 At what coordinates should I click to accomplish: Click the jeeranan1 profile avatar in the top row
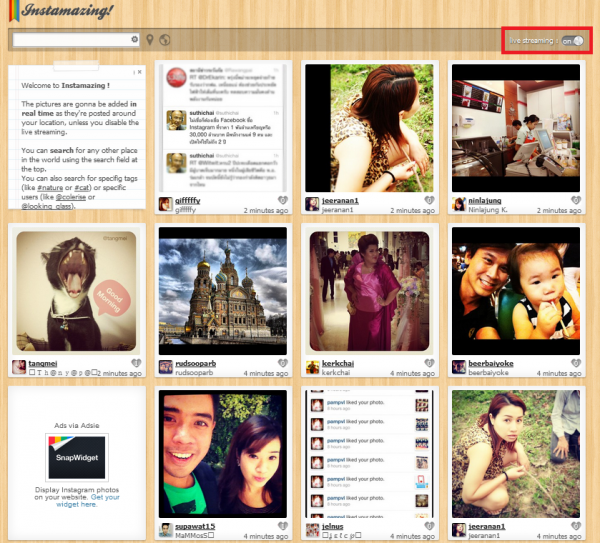(312, 204)
